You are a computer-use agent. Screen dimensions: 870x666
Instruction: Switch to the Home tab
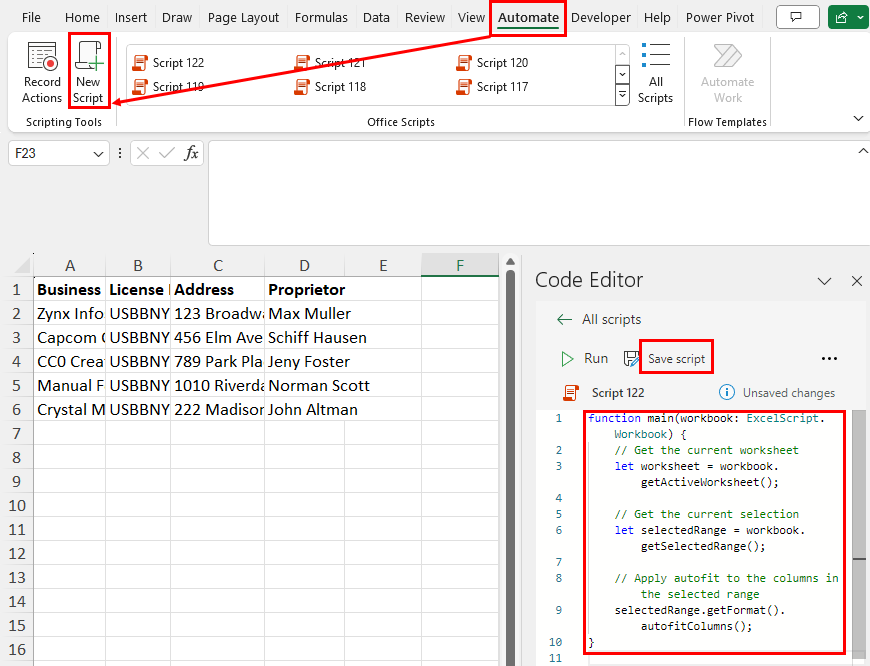(x=82, y=18)
